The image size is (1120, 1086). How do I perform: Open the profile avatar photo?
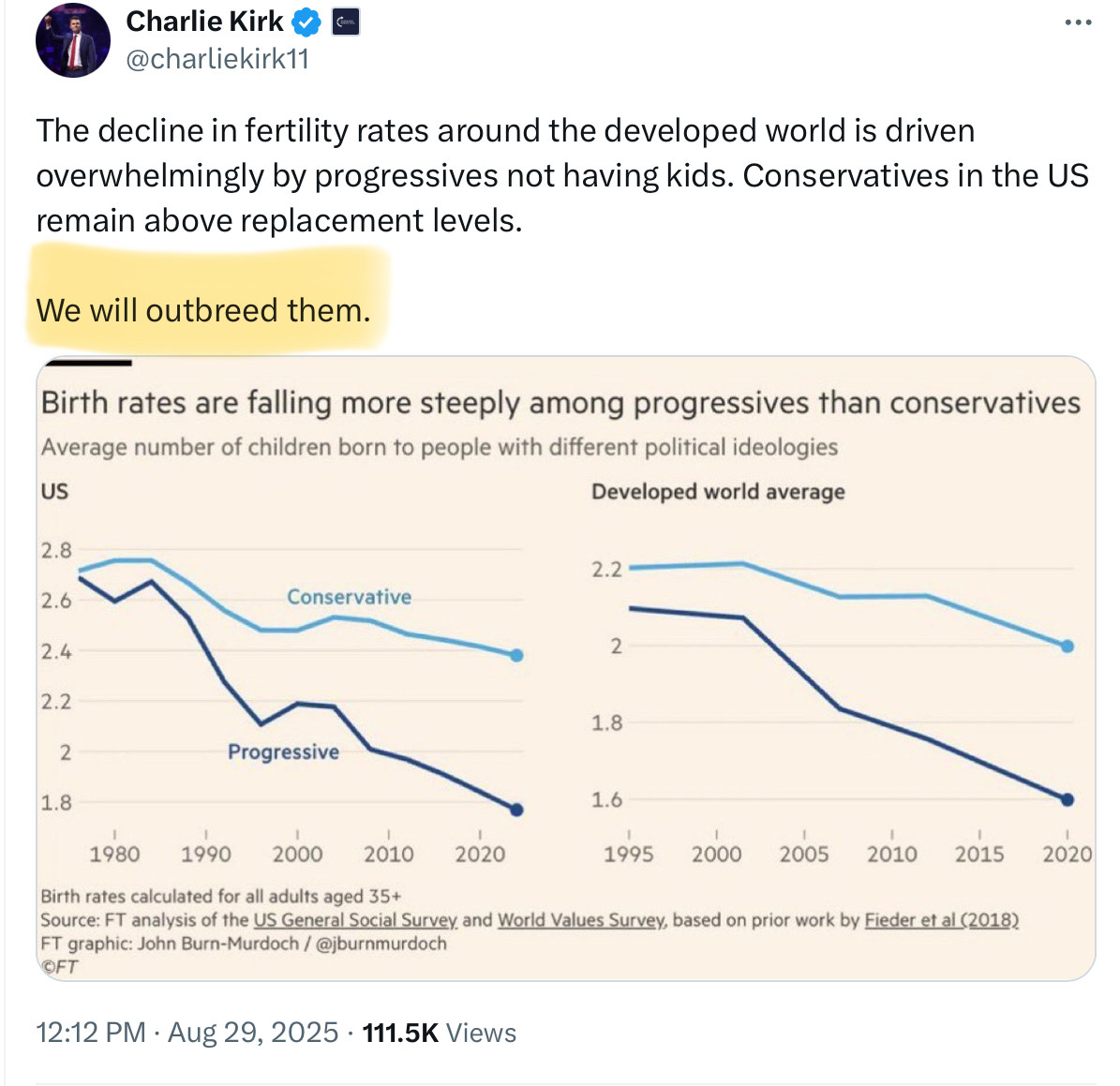pos(73,40)
